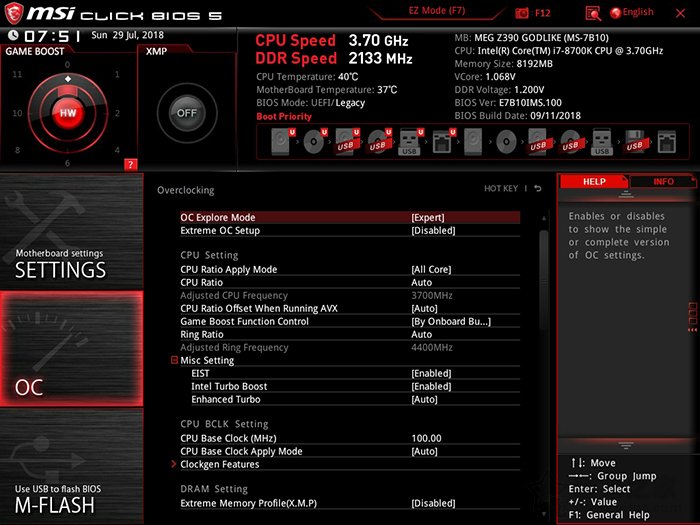Viewport: 700px width, 525px height.
Task: Select the UEFI USB CD/DVD boot icon
Action: point(379,142)
